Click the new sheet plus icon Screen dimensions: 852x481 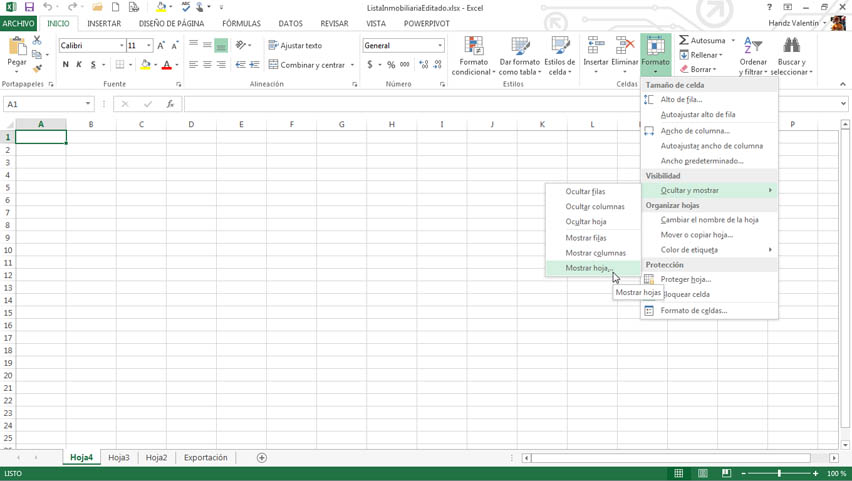pyautogui.click(x=262, y=458)
